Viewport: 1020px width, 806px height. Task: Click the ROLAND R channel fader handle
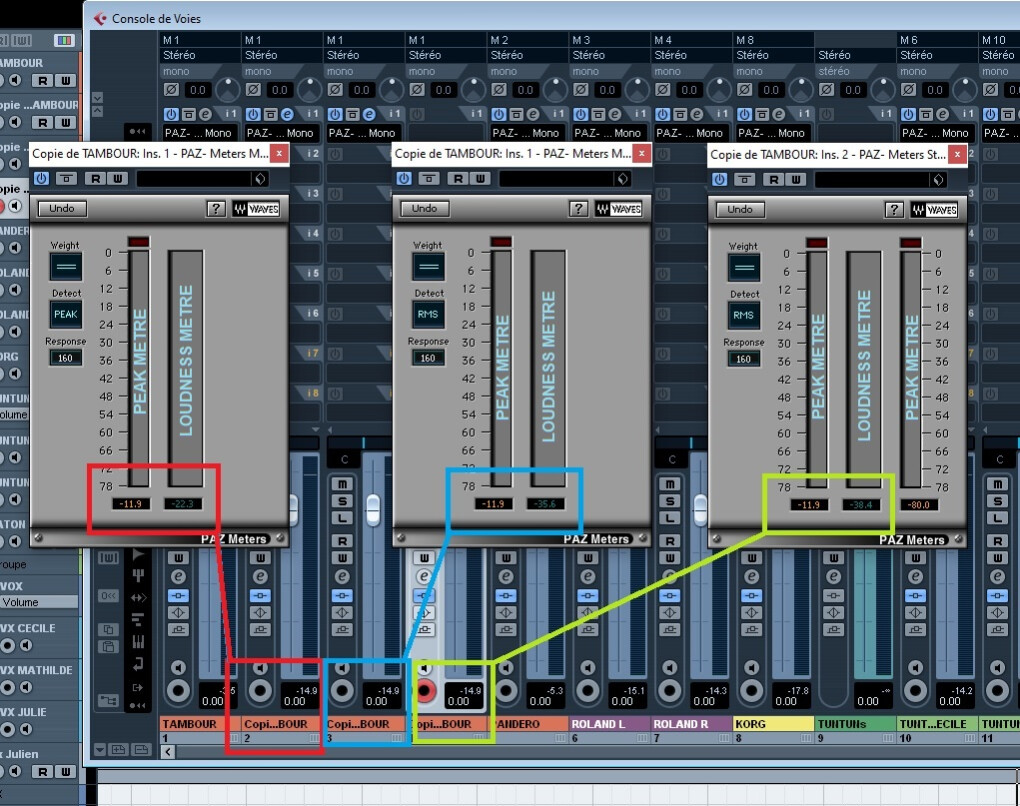click(x=700, y=511)
